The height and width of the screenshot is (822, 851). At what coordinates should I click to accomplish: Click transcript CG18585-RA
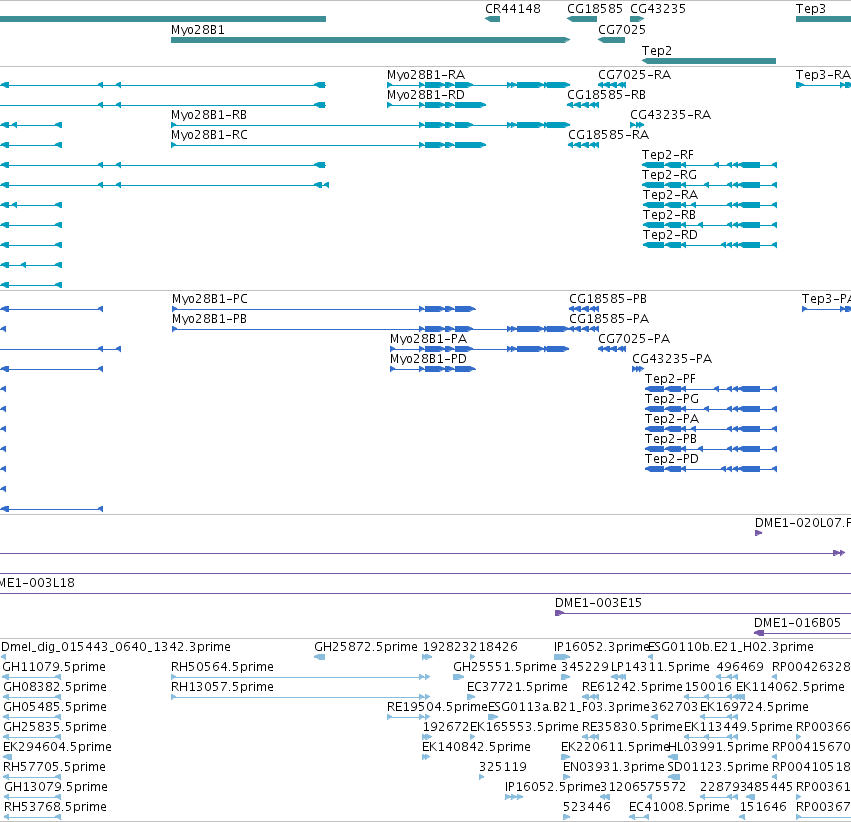(x=583, y=145)
